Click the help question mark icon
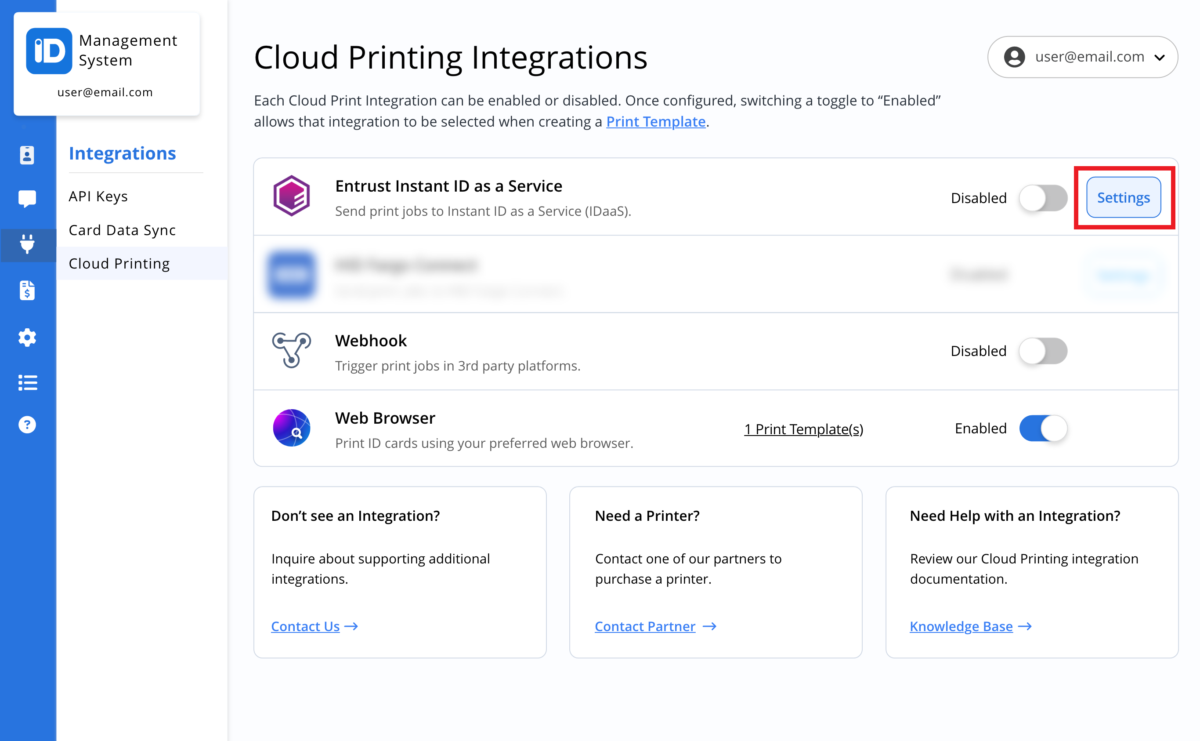 (x=28, y=423)
